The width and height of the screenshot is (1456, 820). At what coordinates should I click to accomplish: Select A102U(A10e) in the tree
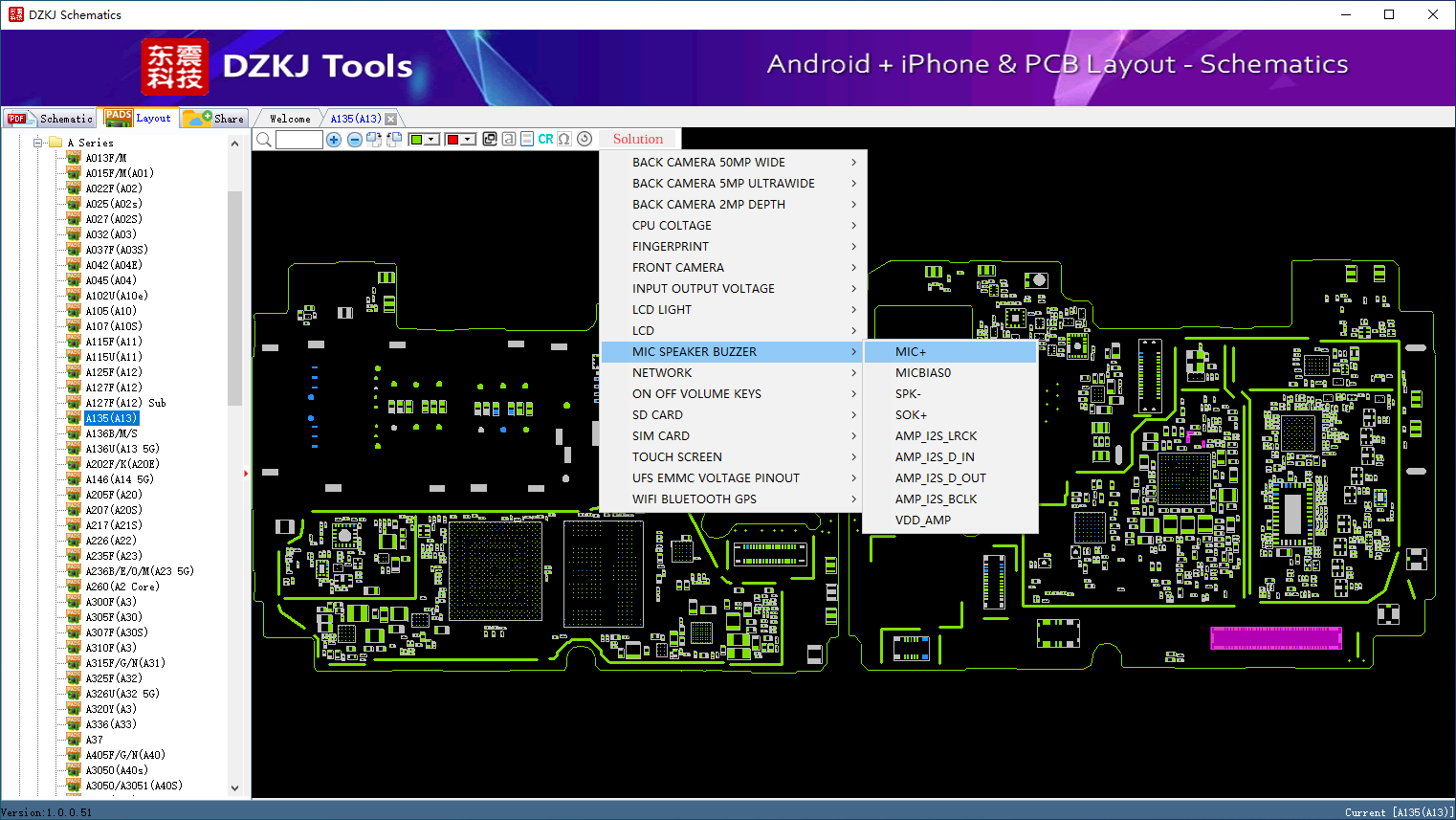pyautogui.click(x=117, y=296)
